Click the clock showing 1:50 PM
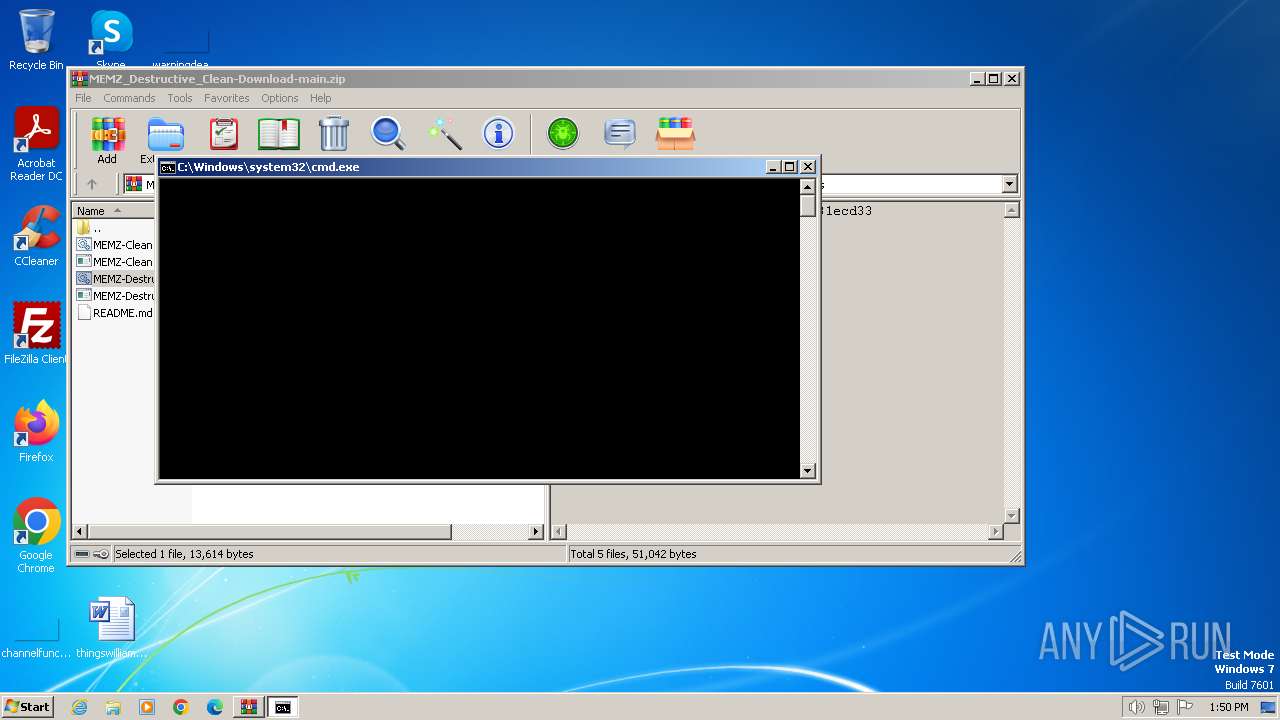This screenshot has height=720, width=1280. [1228, 707]
